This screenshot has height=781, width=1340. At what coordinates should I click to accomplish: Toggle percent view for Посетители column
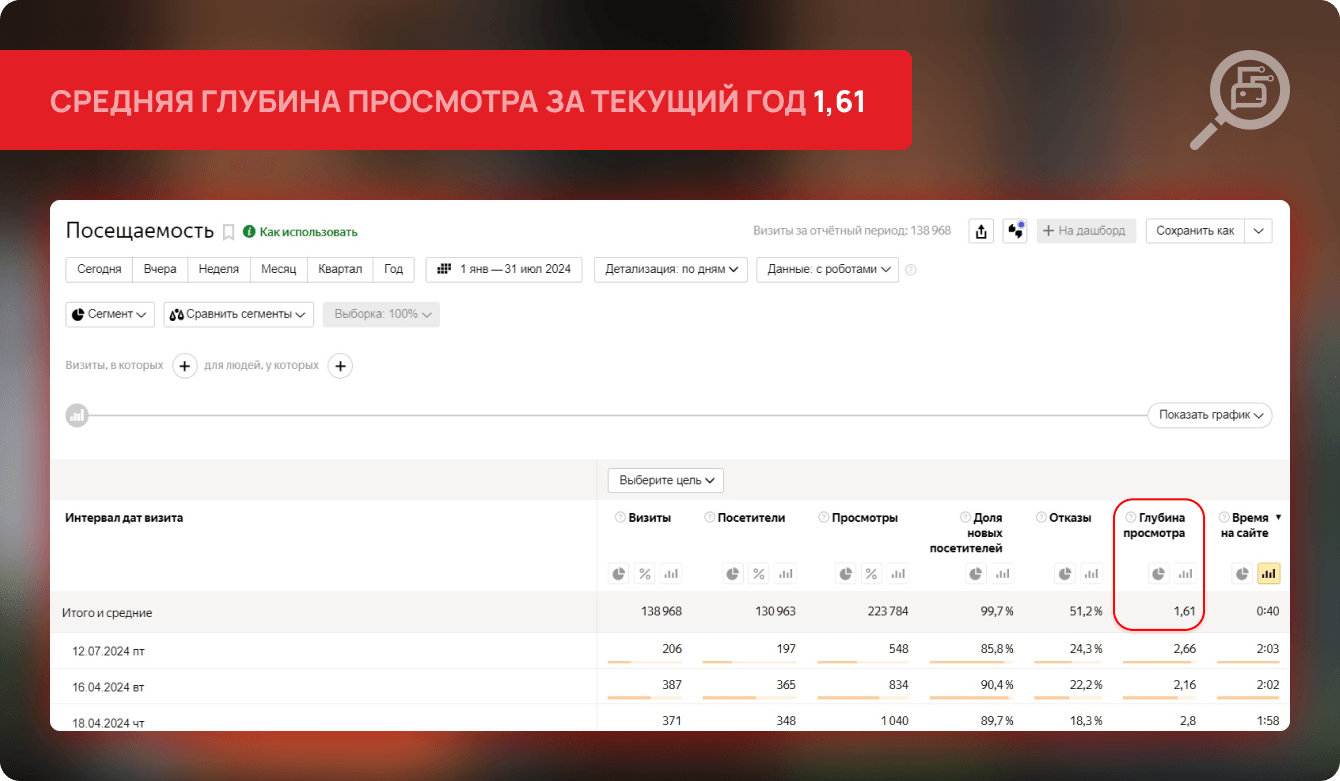(x=759, y=574)
